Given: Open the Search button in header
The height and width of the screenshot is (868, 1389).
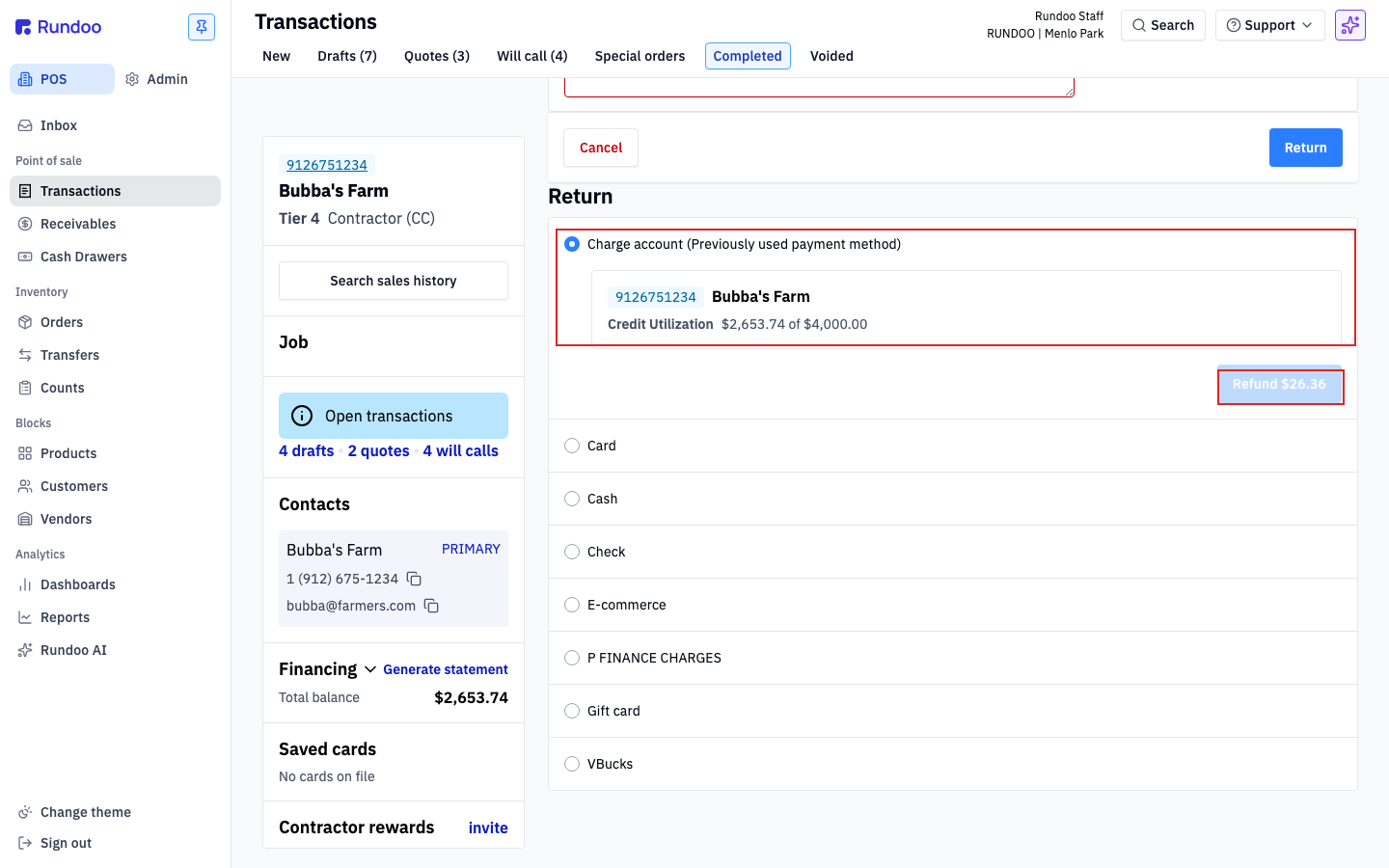Looking at the screenshot, I should click(1163, 25).
